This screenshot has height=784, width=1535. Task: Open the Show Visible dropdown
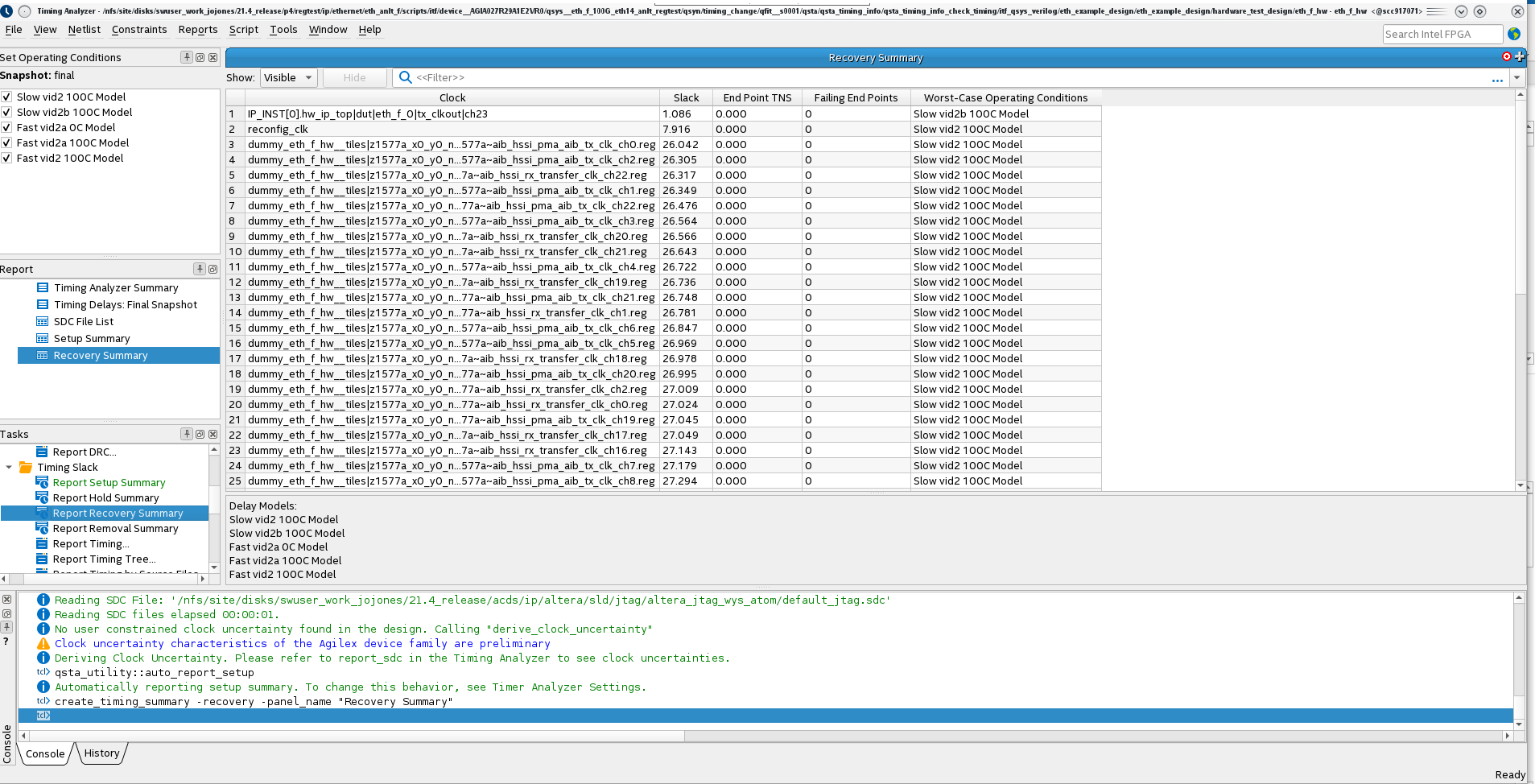click(288, 77)
